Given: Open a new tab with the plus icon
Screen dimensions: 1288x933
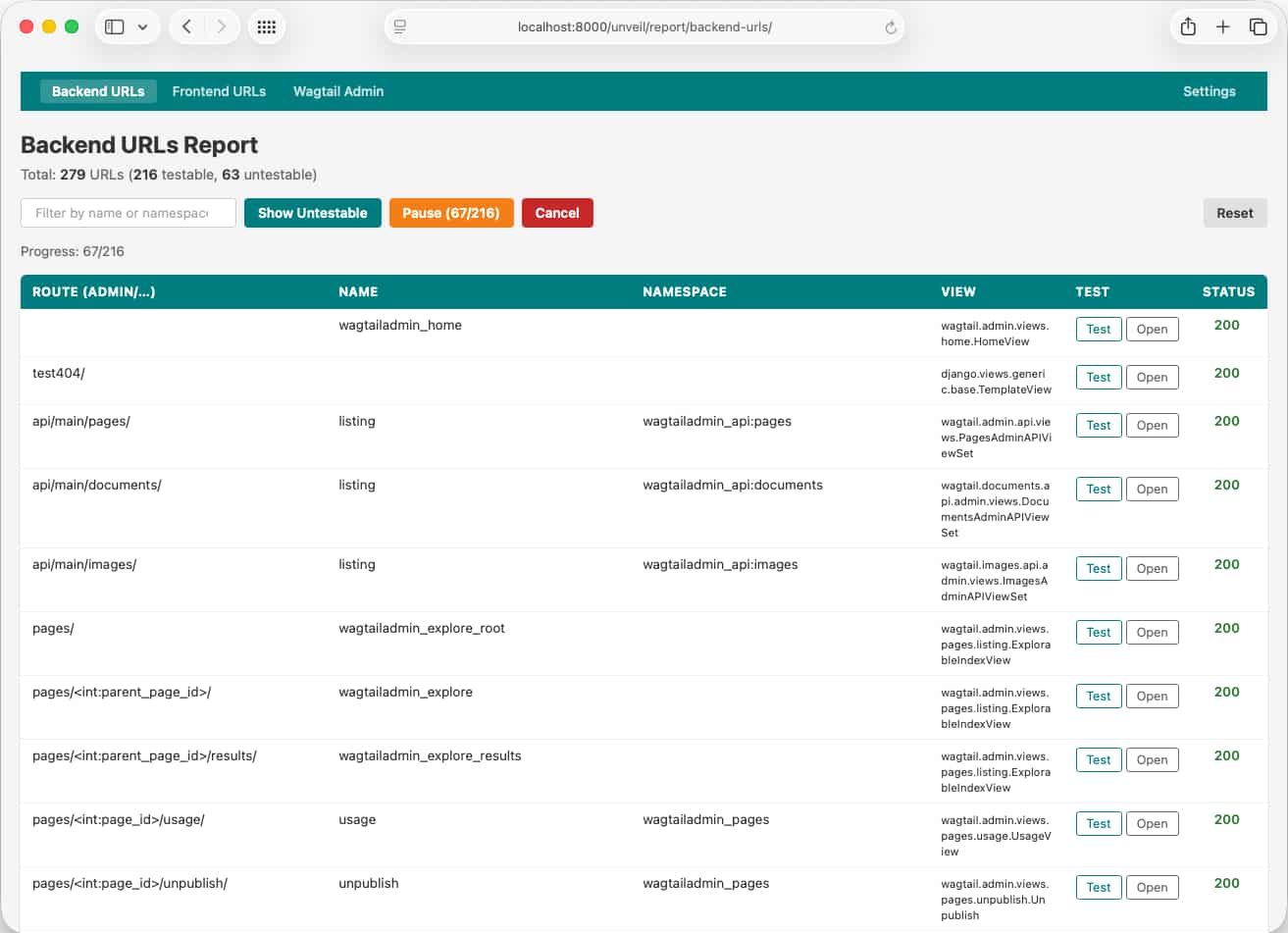Looking at the screenshot, I should point(1223,27).
